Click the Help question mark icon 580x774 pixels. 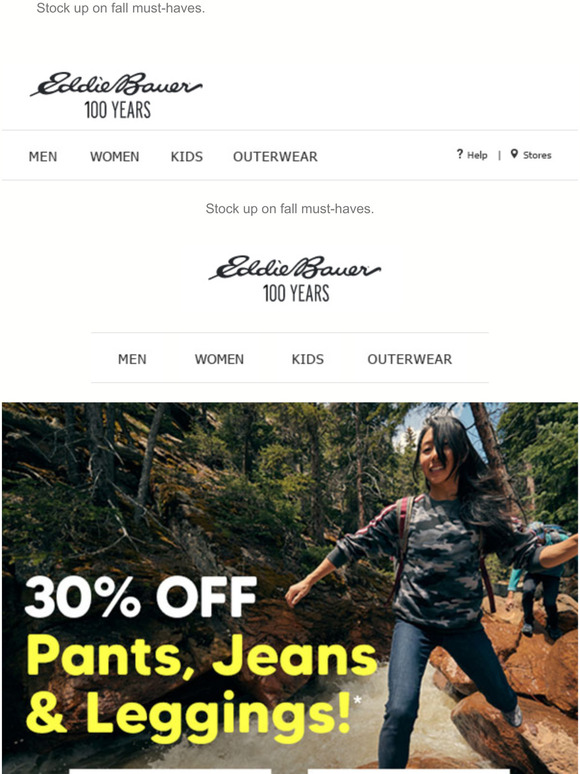coord(460,154)
